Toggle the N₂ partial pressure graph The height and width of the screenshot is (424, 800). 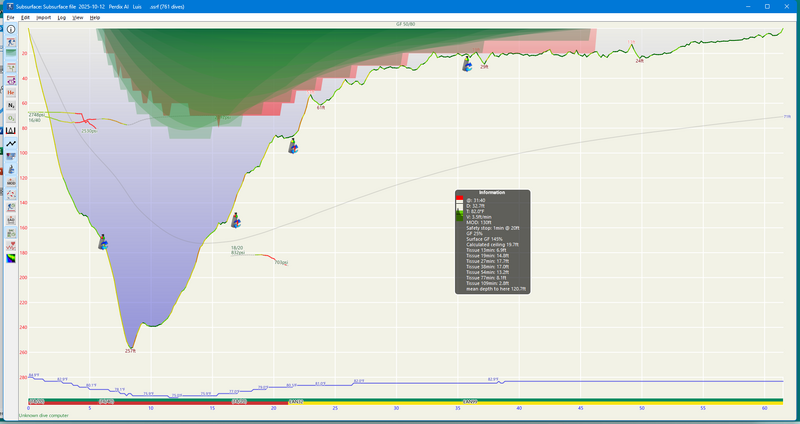click(11, 105)
